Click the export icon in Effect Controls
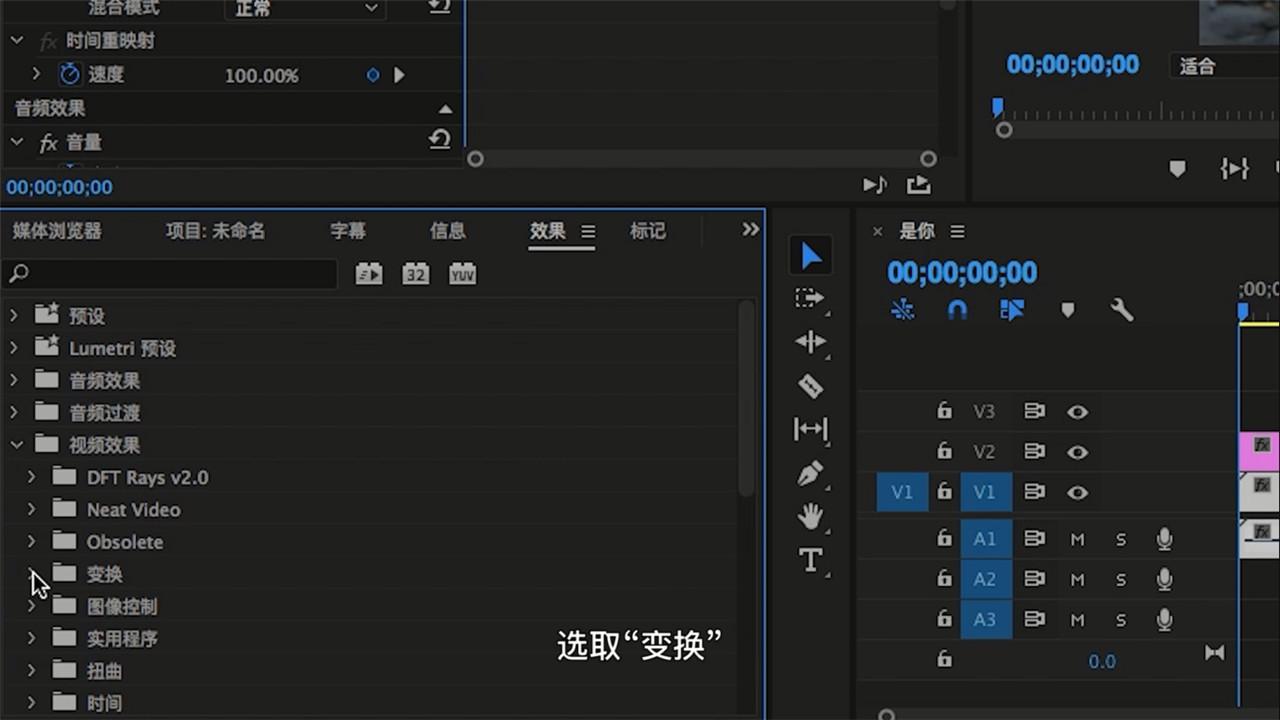Image resolution: width=1280 pixels, height=720 pixels. coord(918,185)
